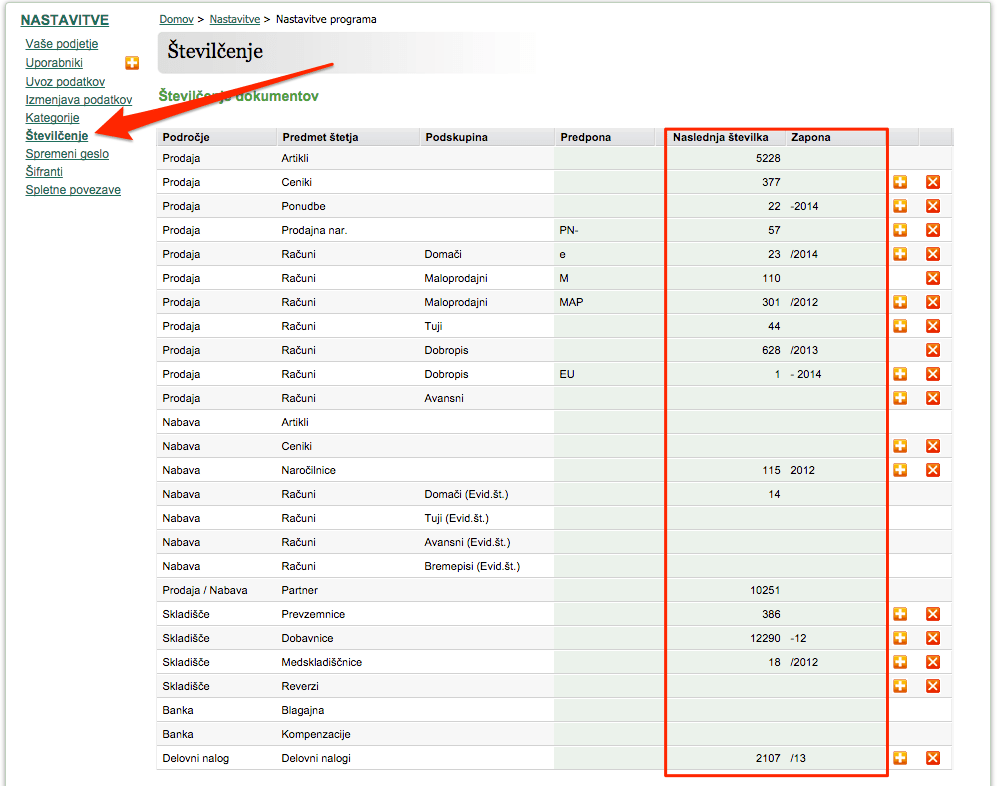Image resolution: width=997 pixels, height=786 pixels.
Task: Add numbering for Reverzi row
Action: 900,686
